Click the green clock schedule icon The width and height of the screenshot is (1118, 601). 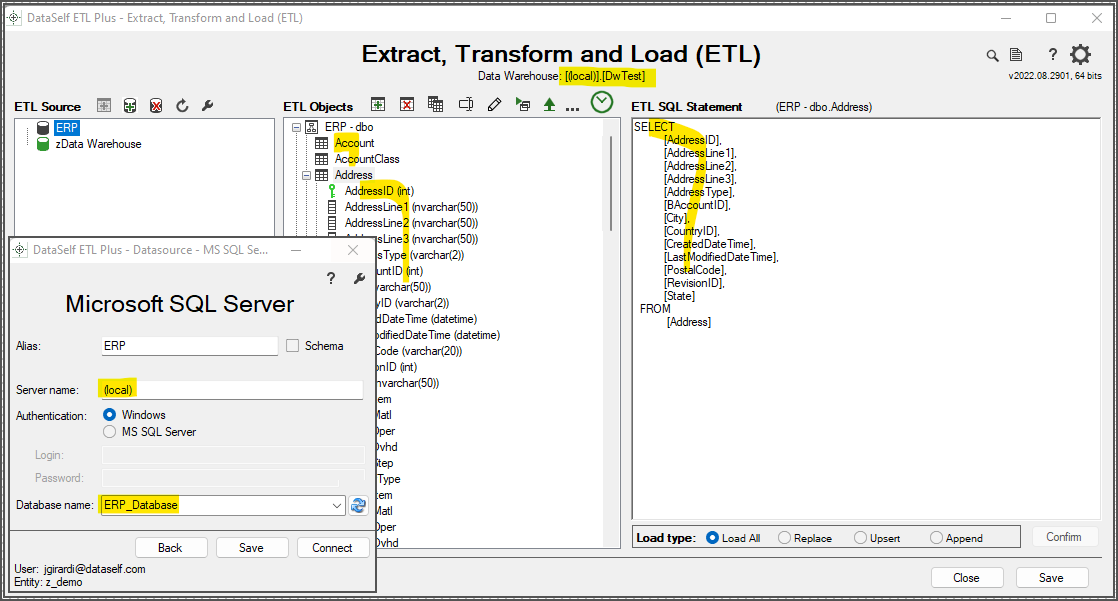point(601,102)
